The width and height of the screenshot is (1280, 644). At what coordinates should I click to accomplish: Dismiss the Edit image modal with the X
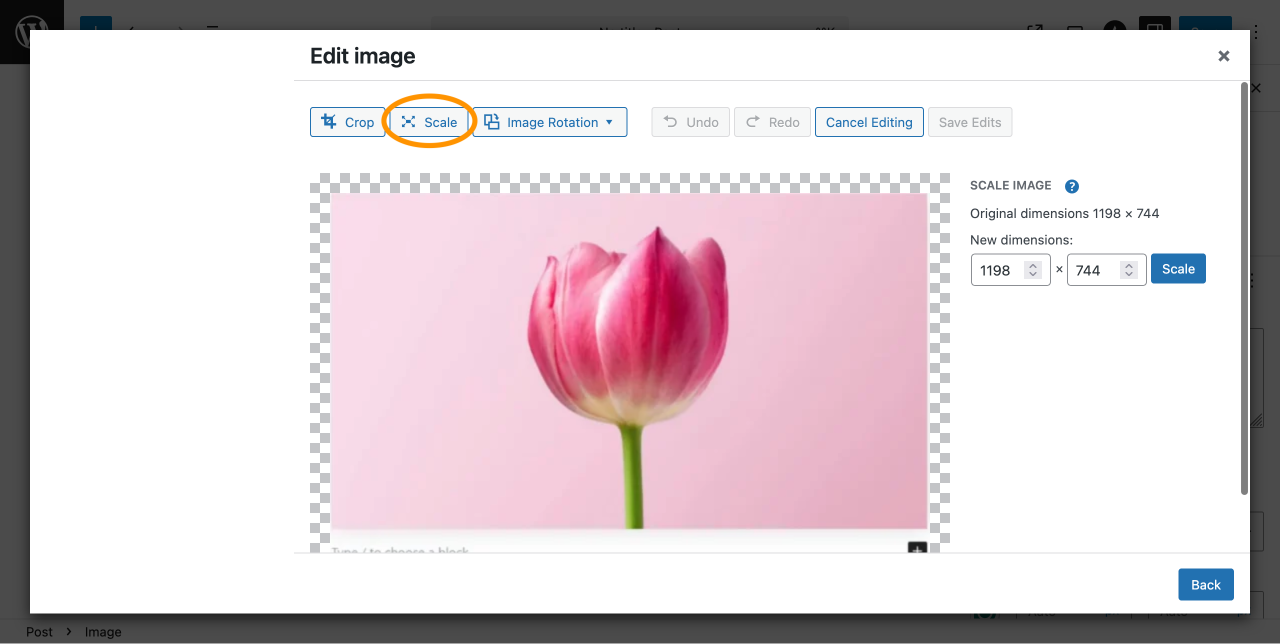pyautogui.click(x=1223, y=56)
